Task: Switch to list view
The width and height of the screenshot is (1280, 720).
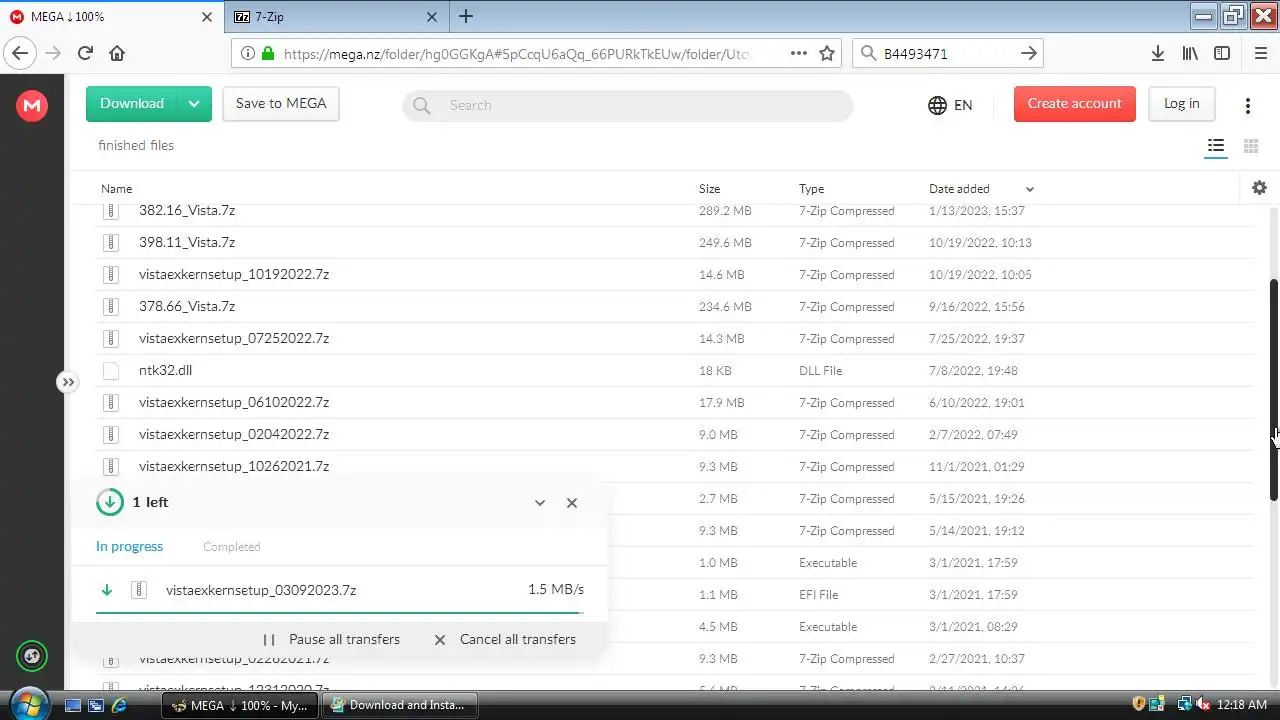Action: (1216, 146)
